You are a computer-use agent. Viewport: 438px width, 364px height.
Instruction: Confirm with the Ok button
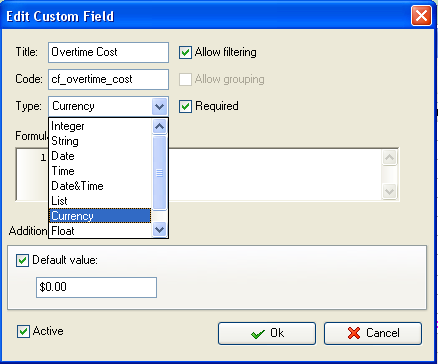(267, 333)
